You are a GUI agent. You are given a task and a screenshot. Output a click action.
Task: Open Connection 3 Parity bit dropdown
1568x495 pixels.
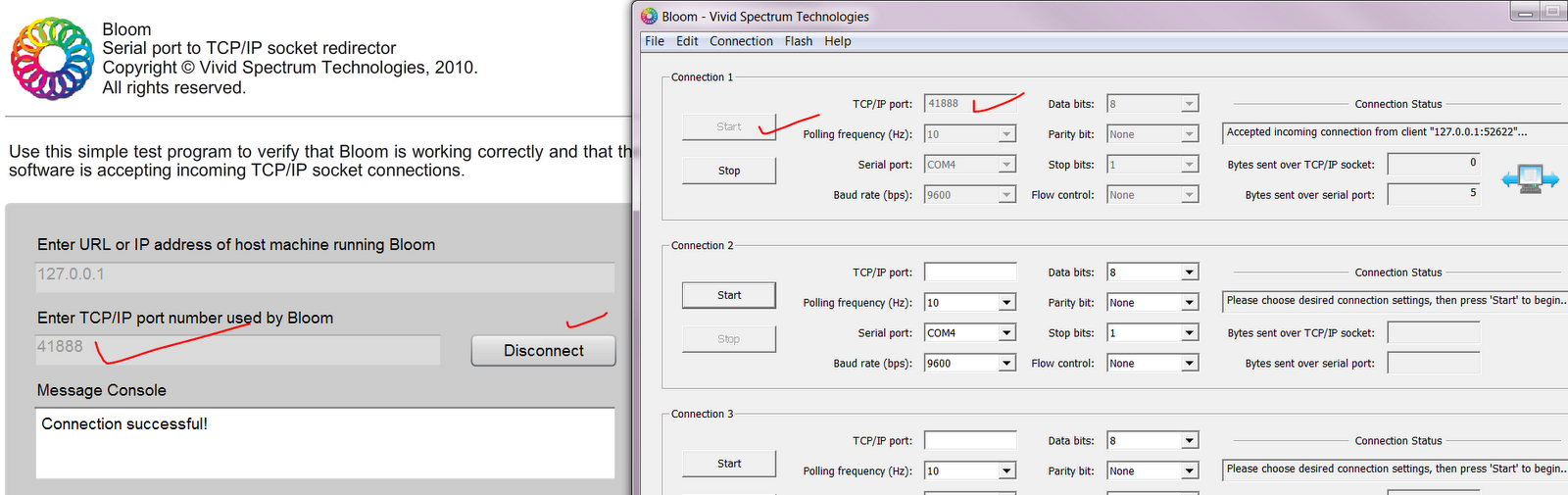click(x=1152, y=471)
